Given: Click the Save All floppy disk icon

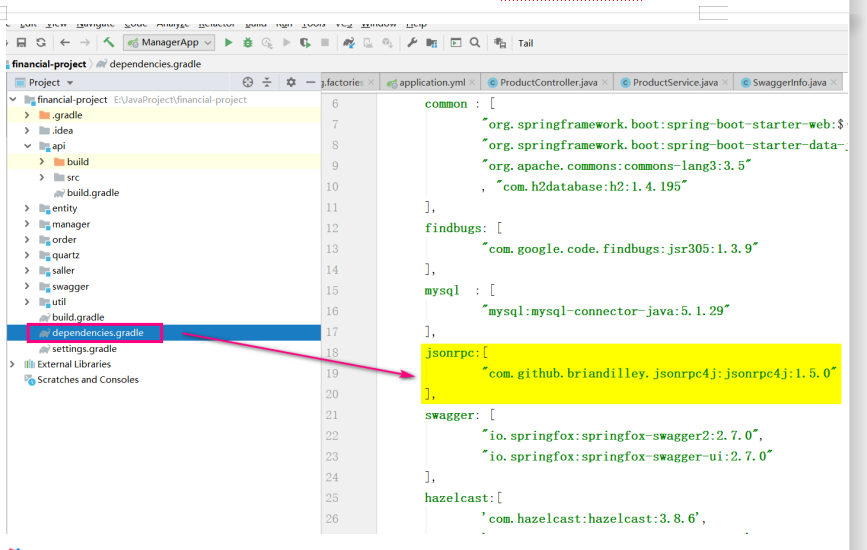Looking at the screenshot, I should 21,43.
